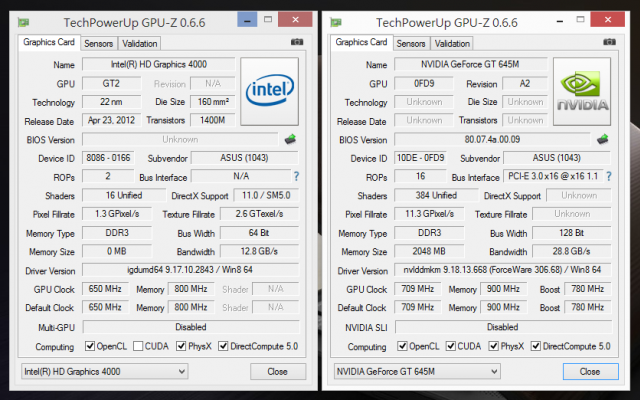Viewport: 640px width, 400px height.
Task: Click the Intel driver version igdumd64 9.17.10.2843 field
Action: [191, 270]
